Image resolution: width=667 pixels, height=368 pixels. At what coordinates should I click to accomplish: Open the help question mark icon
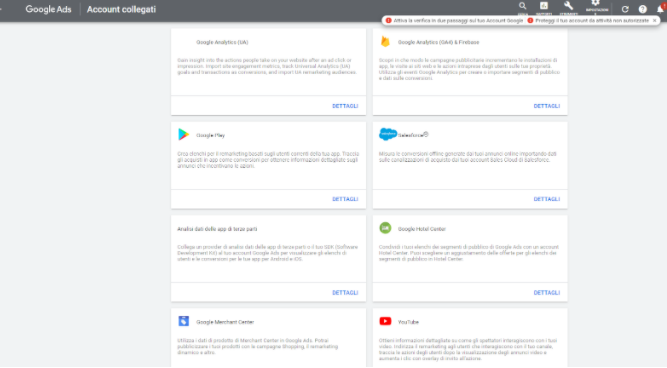[643, 9]
